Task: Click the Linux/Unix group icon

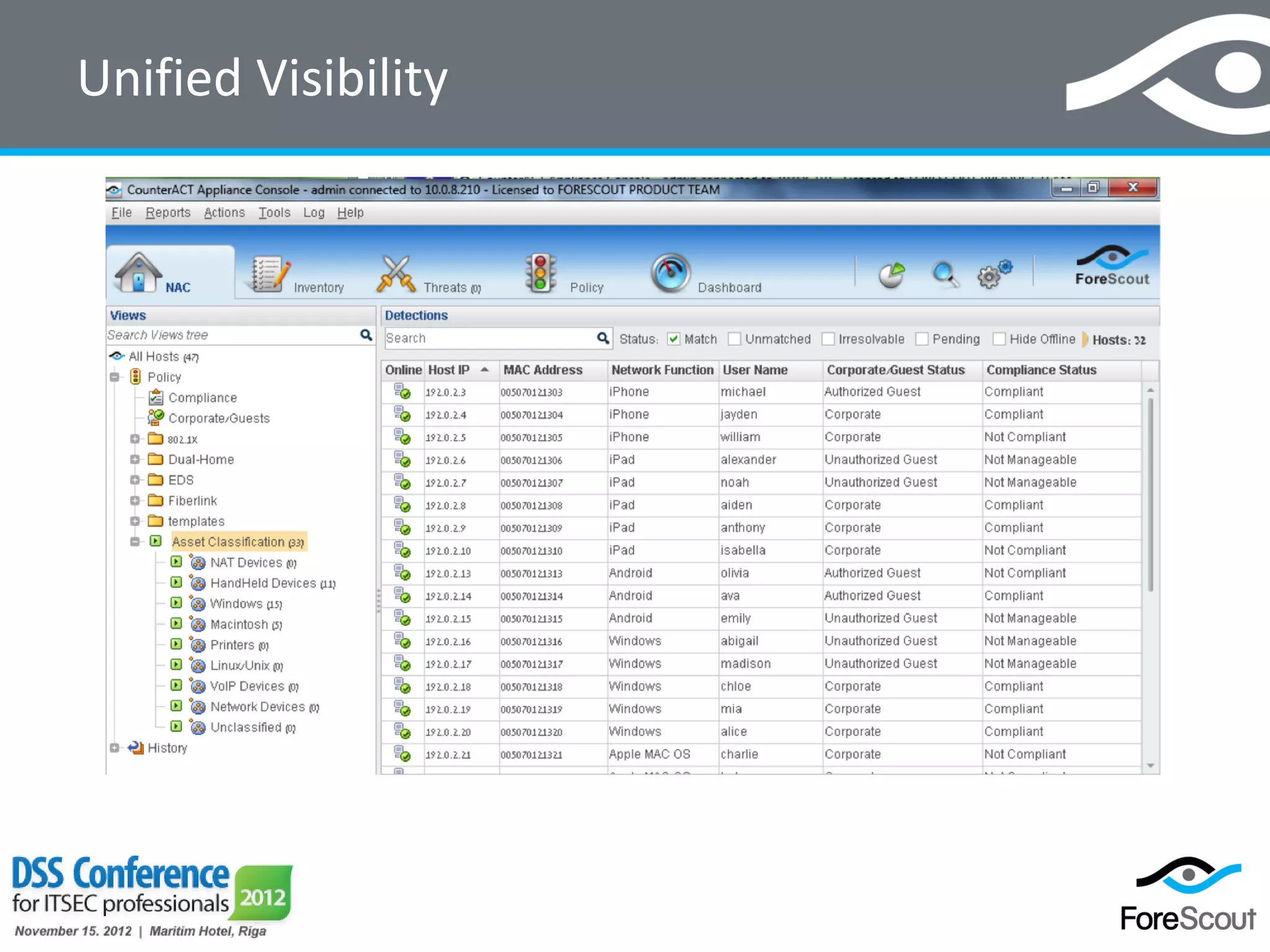Action: point(197,666)
